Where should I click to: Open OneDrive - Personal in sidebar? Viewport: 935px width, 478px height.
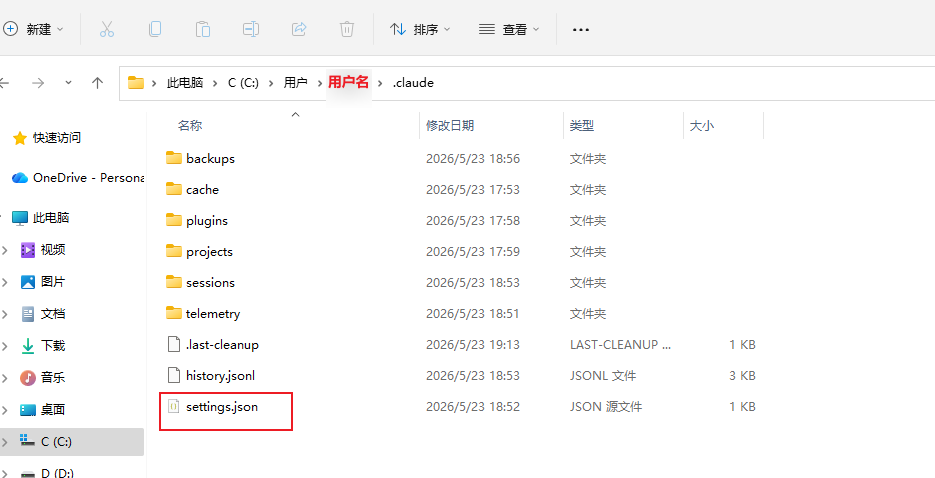78,178
